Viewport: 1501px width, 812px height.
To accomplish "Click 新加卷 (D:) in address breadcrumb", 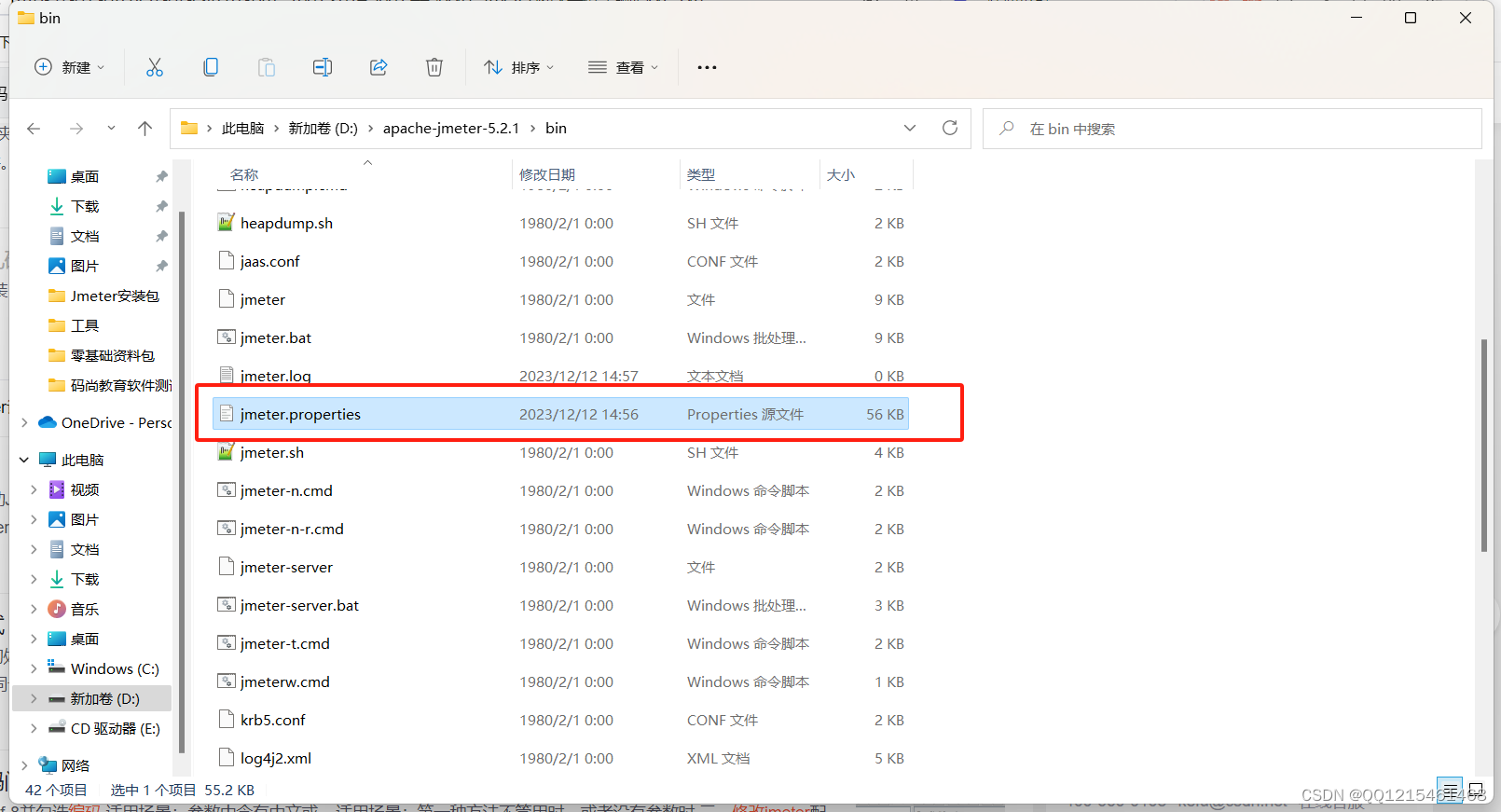I will click(x=323, y=129).
